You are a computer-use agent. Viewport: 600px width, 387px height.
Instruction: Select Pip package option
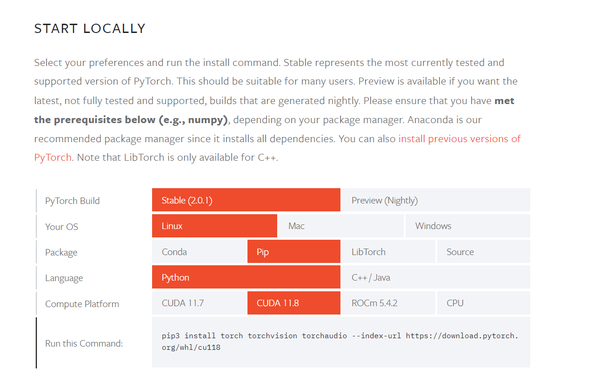click(293, 251)
